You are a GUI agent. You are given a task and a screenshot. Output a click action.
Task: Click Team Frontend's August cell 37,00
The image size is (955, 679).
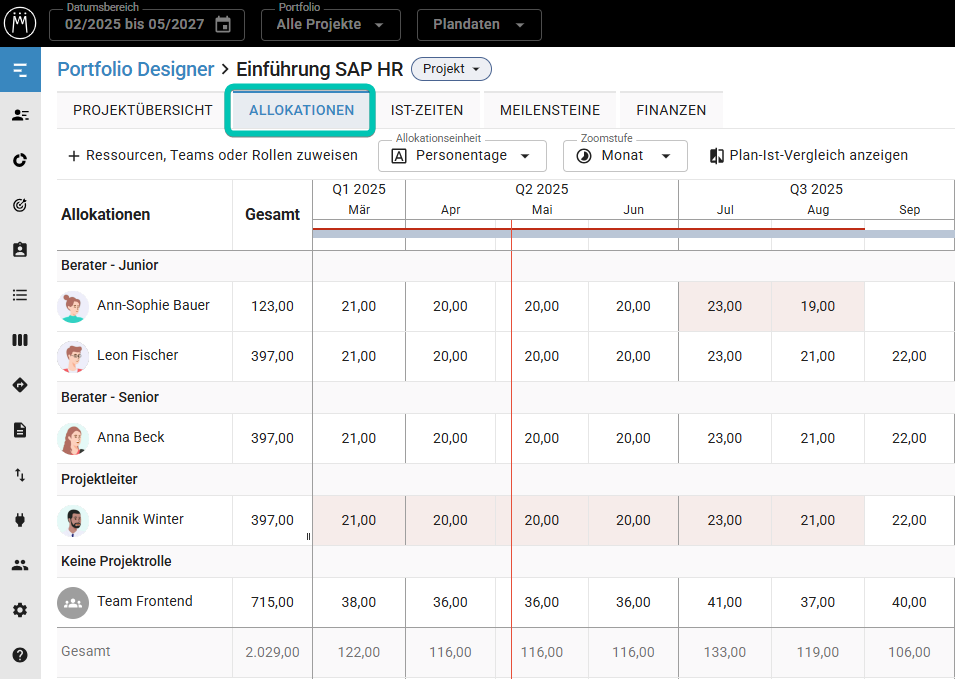coord(818,602)
